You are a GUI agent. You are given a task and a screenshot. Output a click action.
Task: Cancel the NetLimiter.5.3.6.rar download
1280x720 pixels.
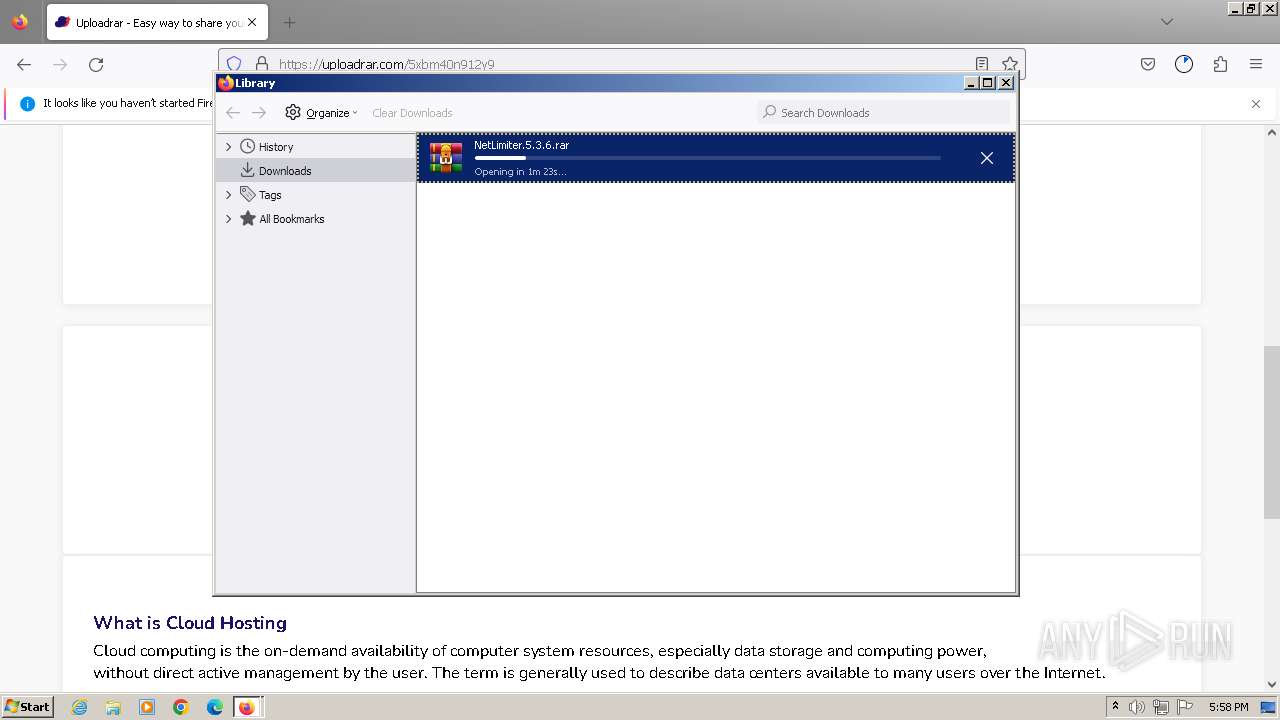[986, 158]
